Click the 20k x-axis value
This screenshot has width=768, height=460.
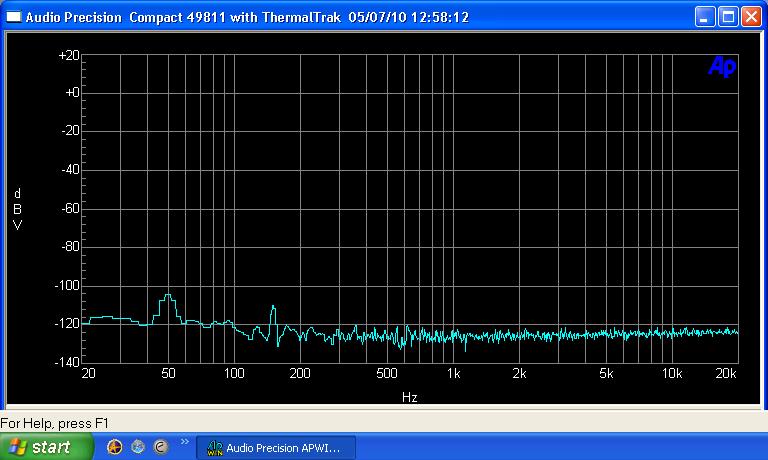(x=726, y=374)
